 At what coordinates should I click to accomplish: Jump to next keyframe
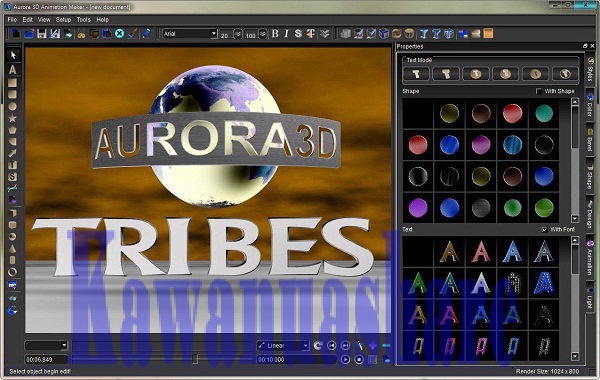point(345,346)
